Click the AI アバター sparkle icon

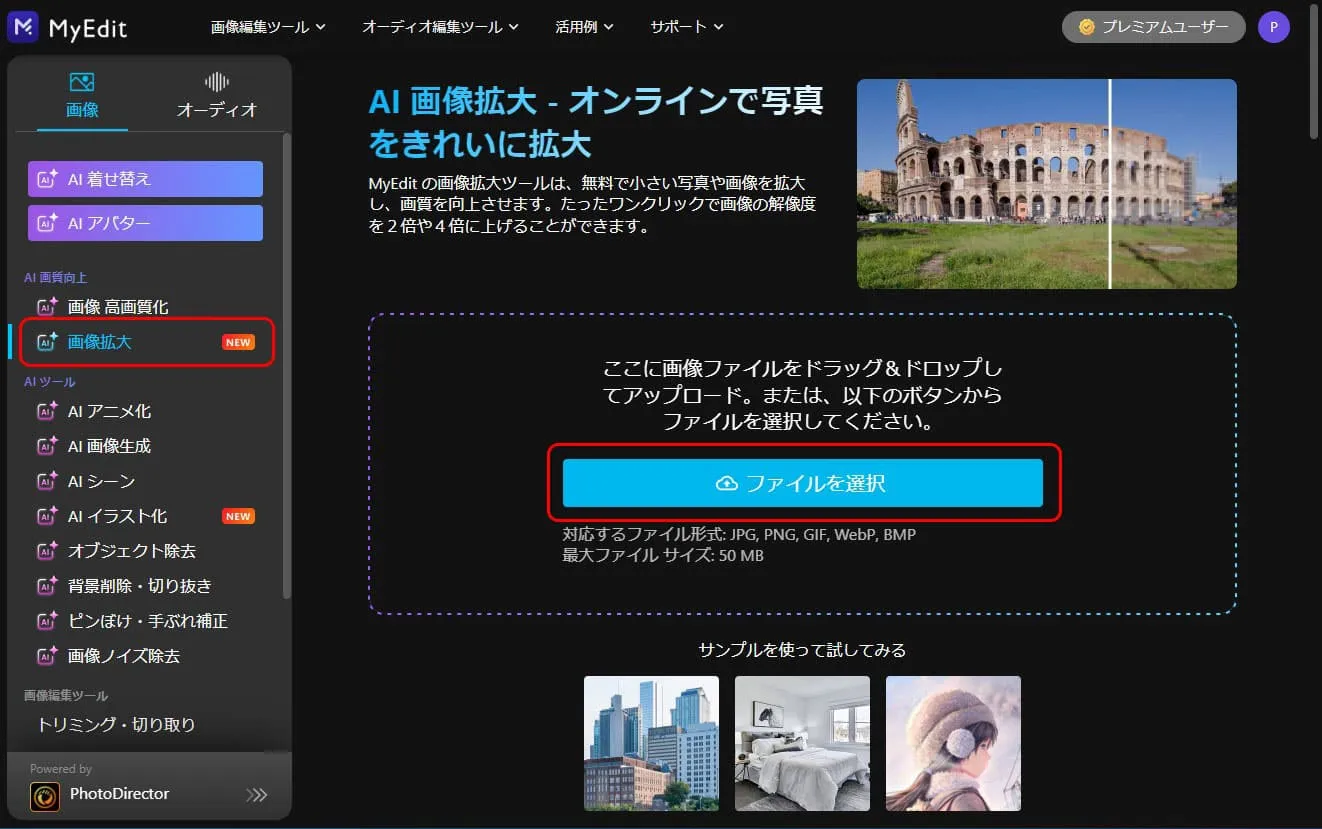click(47, 223)
